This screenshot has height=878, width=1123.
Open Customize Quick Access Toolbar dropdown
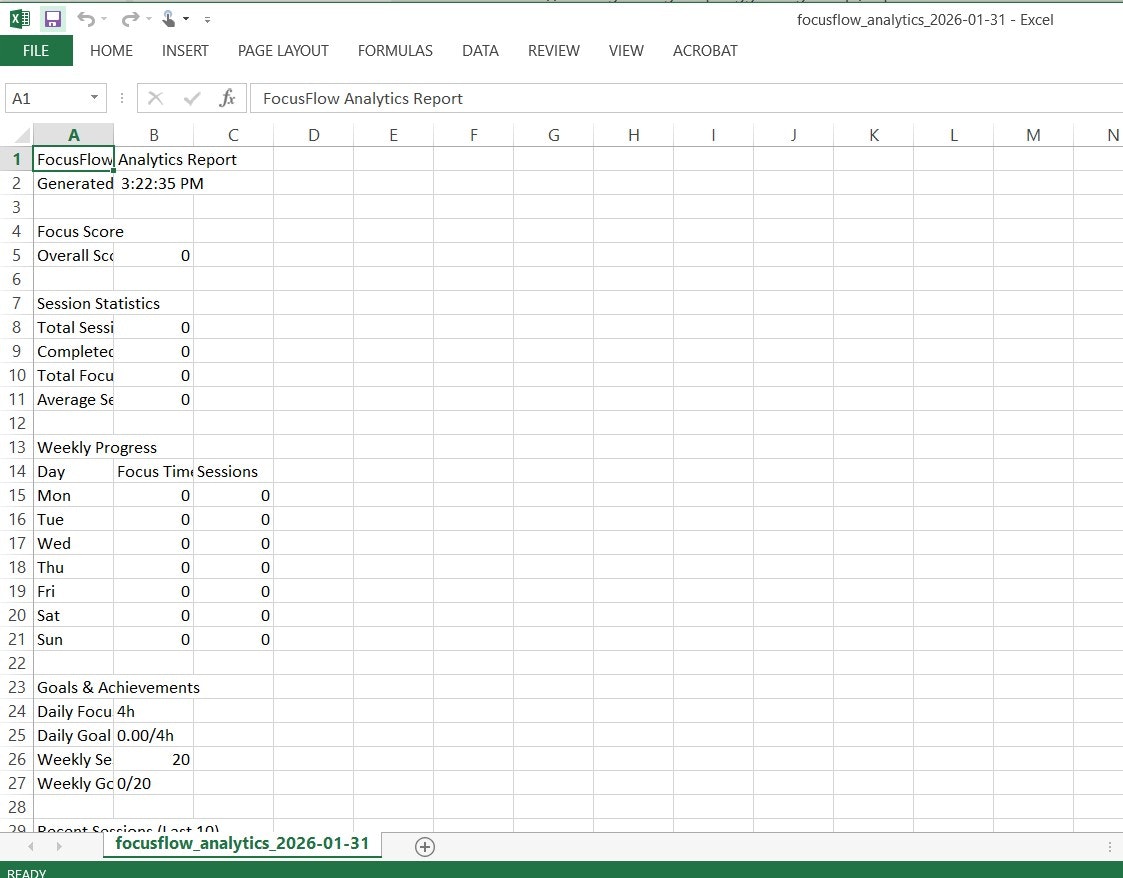tap(207, 19)
